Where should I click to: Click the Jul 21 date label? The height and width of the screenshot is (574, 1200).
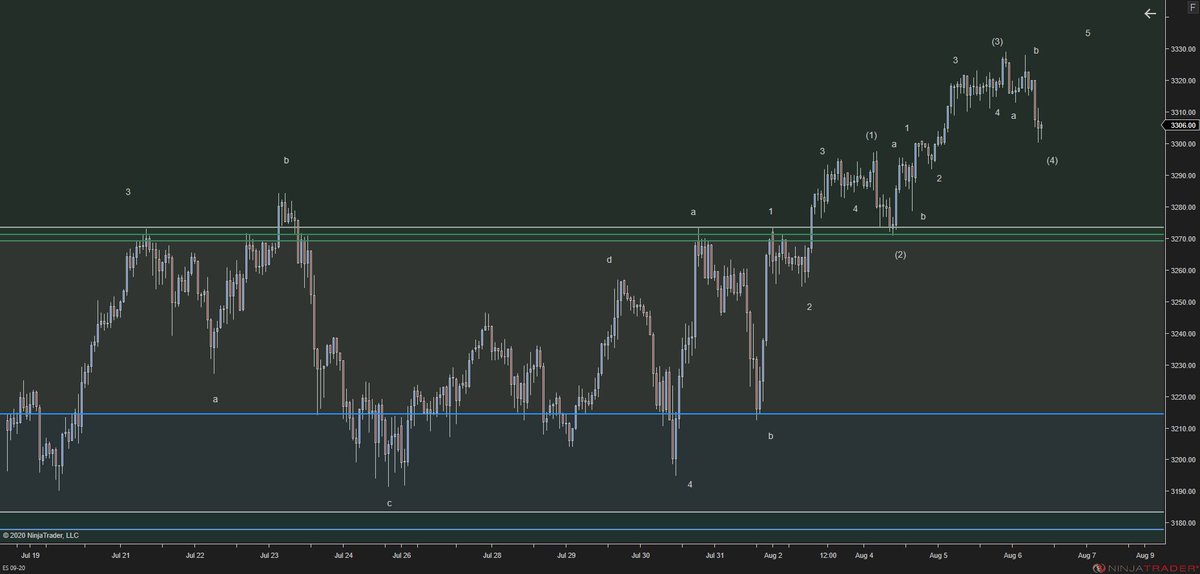121,553
